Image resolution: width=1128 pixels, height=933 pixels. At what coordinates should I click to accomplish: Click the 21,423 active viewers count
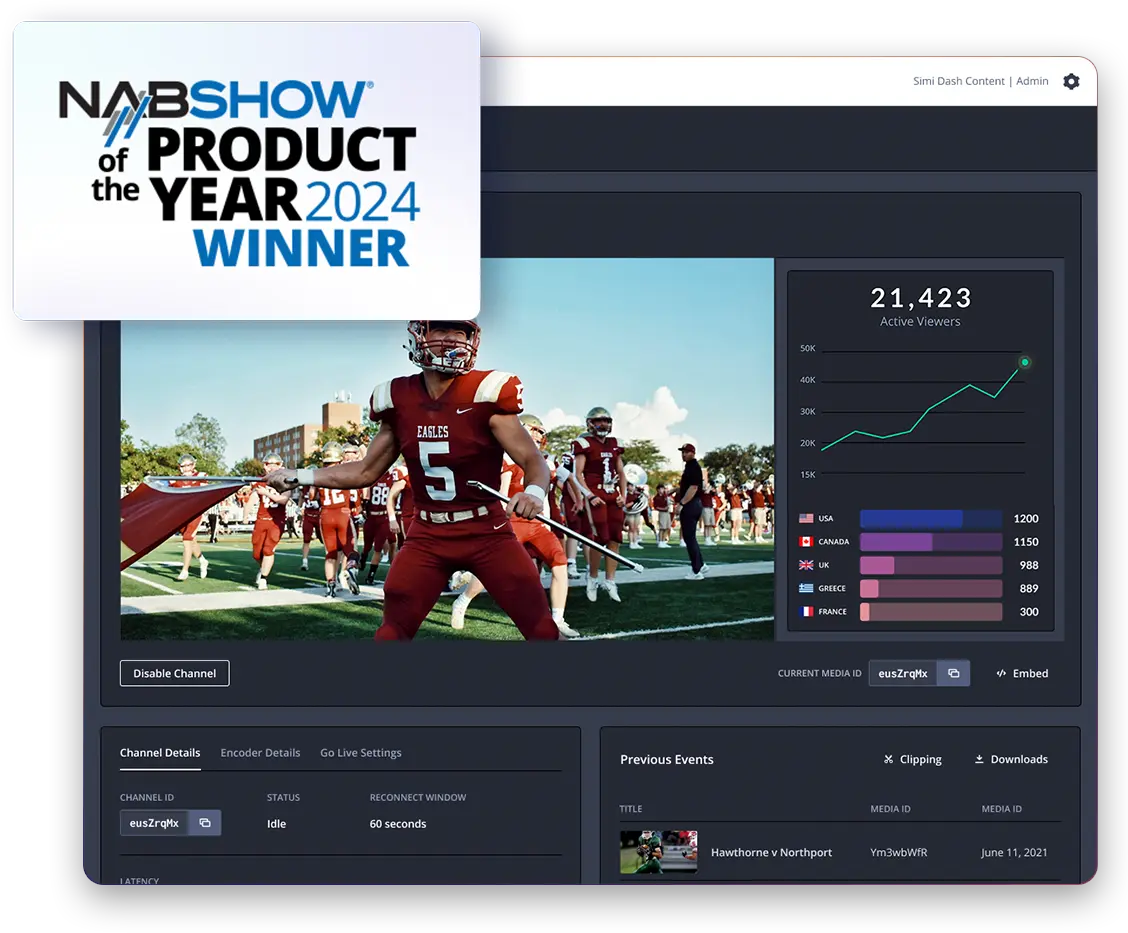pos(921,298)
